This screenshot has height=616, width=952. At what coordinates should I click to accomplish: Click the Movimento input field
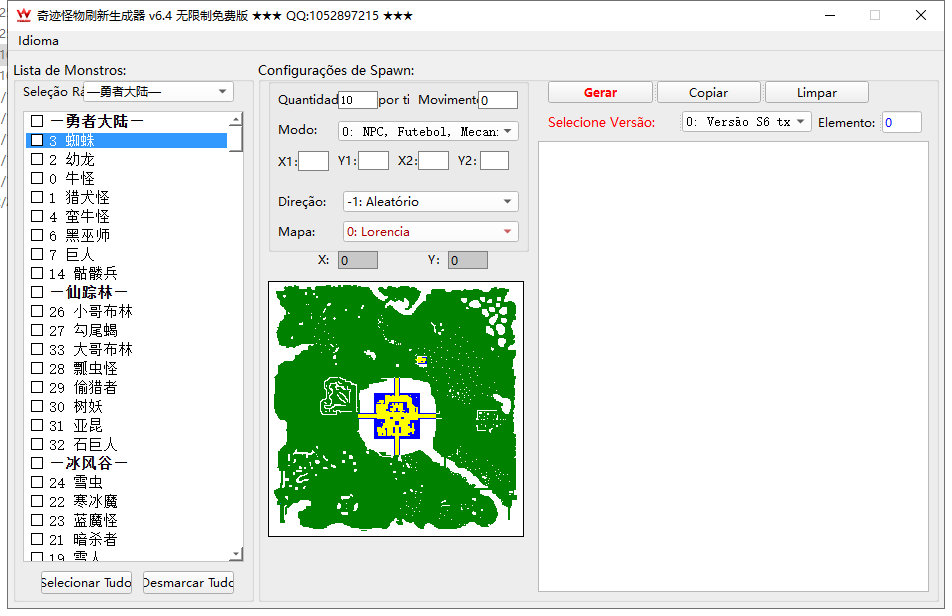pyautogui.click(x=498, y=100)
